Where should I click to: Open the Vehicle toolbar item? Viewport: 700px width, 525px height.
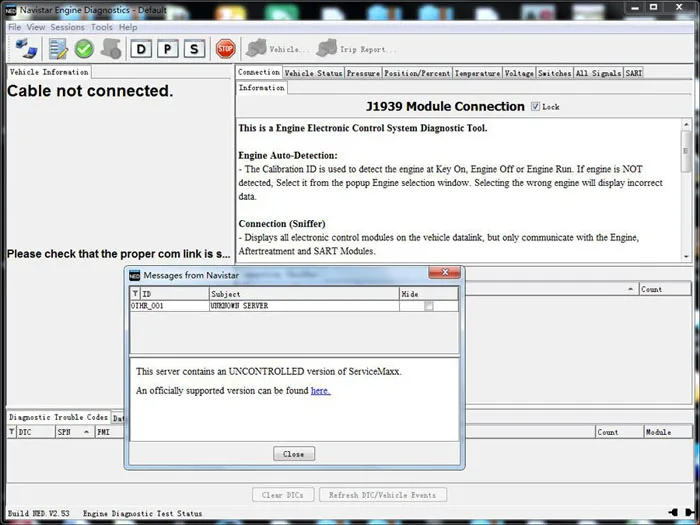point(277,49)
